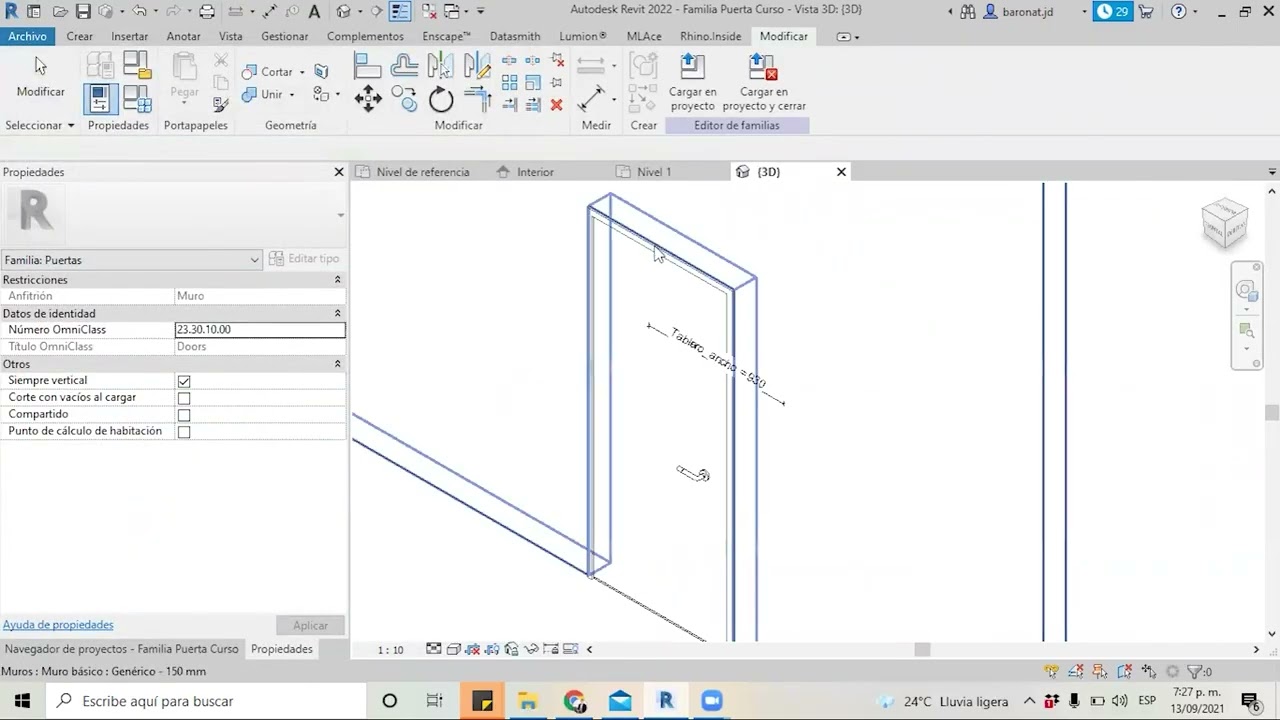Image resolution: width=1280 pixels, height=720 pixels.
Task: Select the Mirror draw axis tool
Action: point(477,66)
